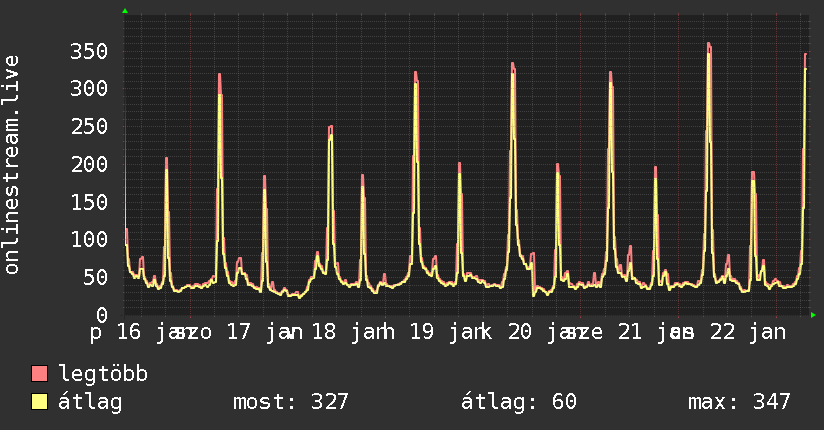Click the onlinestream.live vertical axis title
This screenshot has width=824, height=430.
(11, 165)
